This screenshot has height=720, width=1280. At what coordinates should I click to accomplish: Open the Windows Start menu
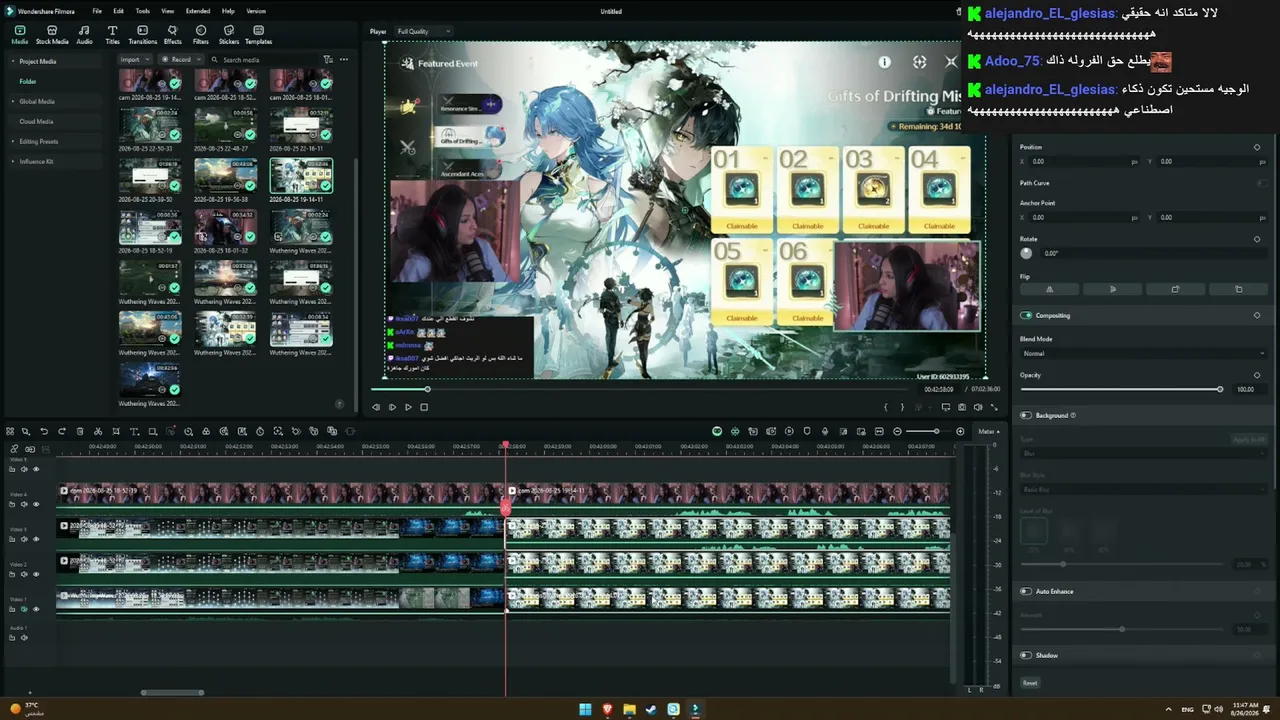pyautogui.click(x=585, y=709)
